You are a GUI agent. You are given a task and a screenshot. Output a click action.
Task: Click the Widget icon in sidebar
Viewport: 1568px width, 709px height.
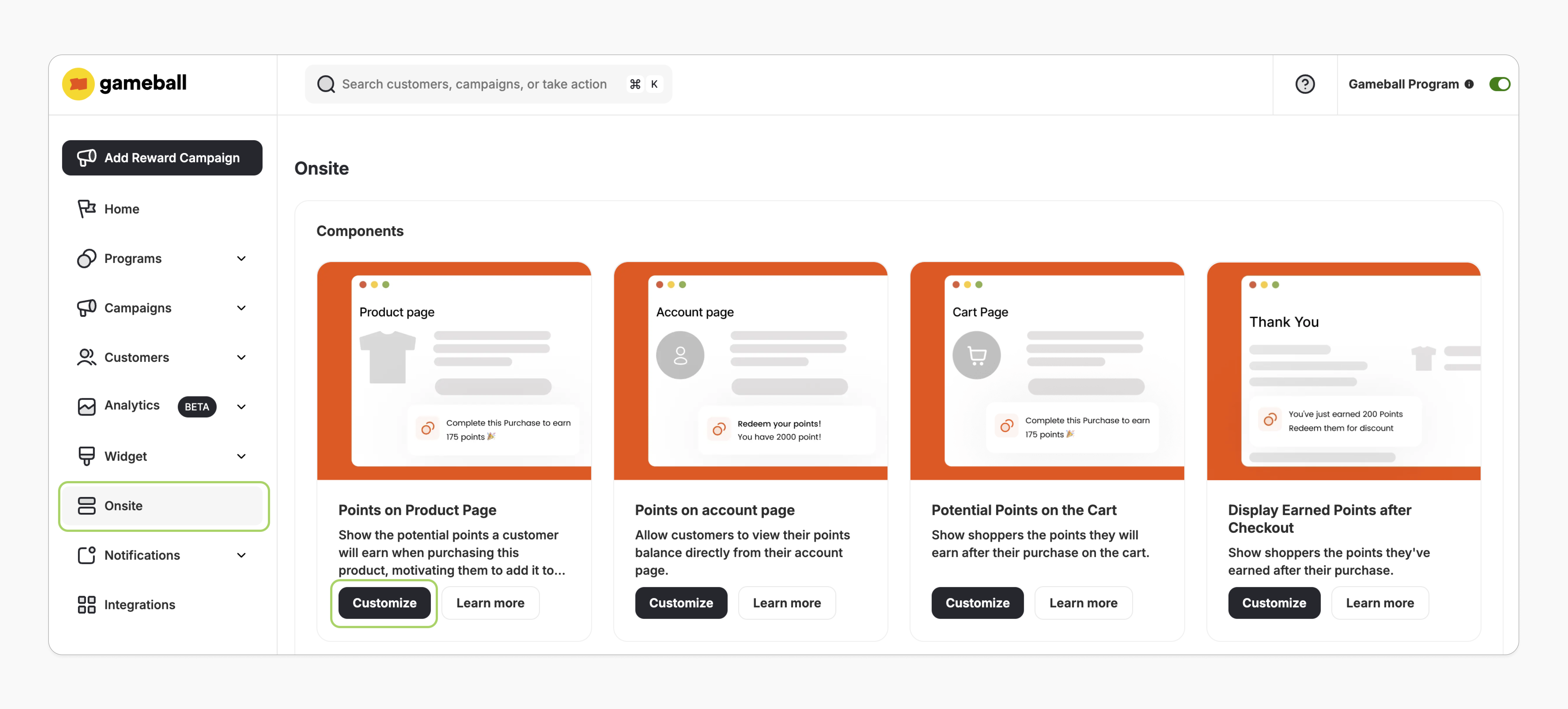(87, 456)
